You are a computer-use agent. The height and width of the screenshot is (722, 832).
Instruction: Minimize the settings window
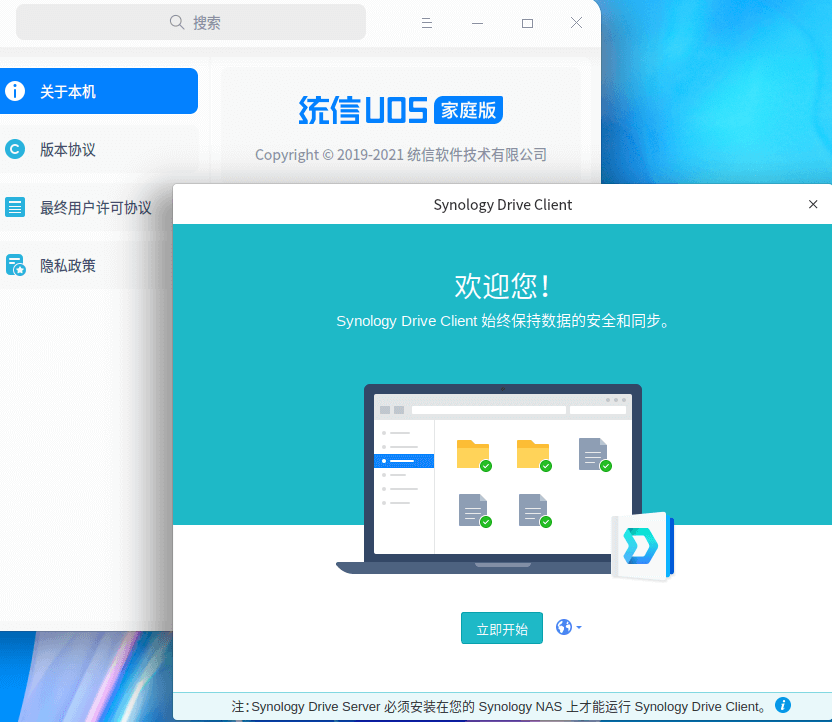coord(478,23)
